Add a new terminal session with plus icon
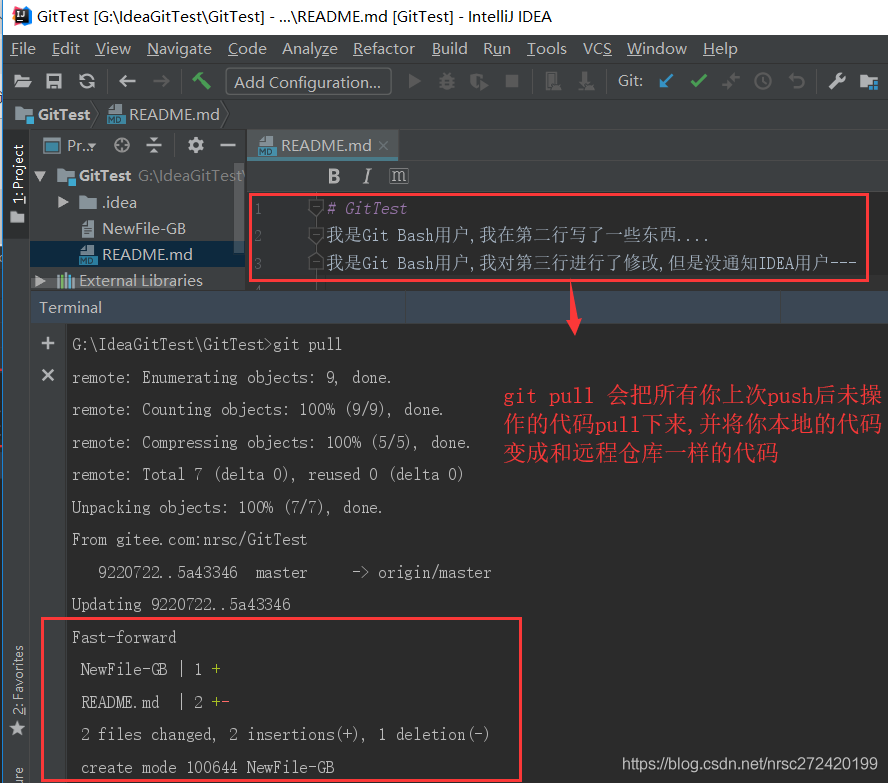This screenshot has height=783, width=888. pos(48,344)
